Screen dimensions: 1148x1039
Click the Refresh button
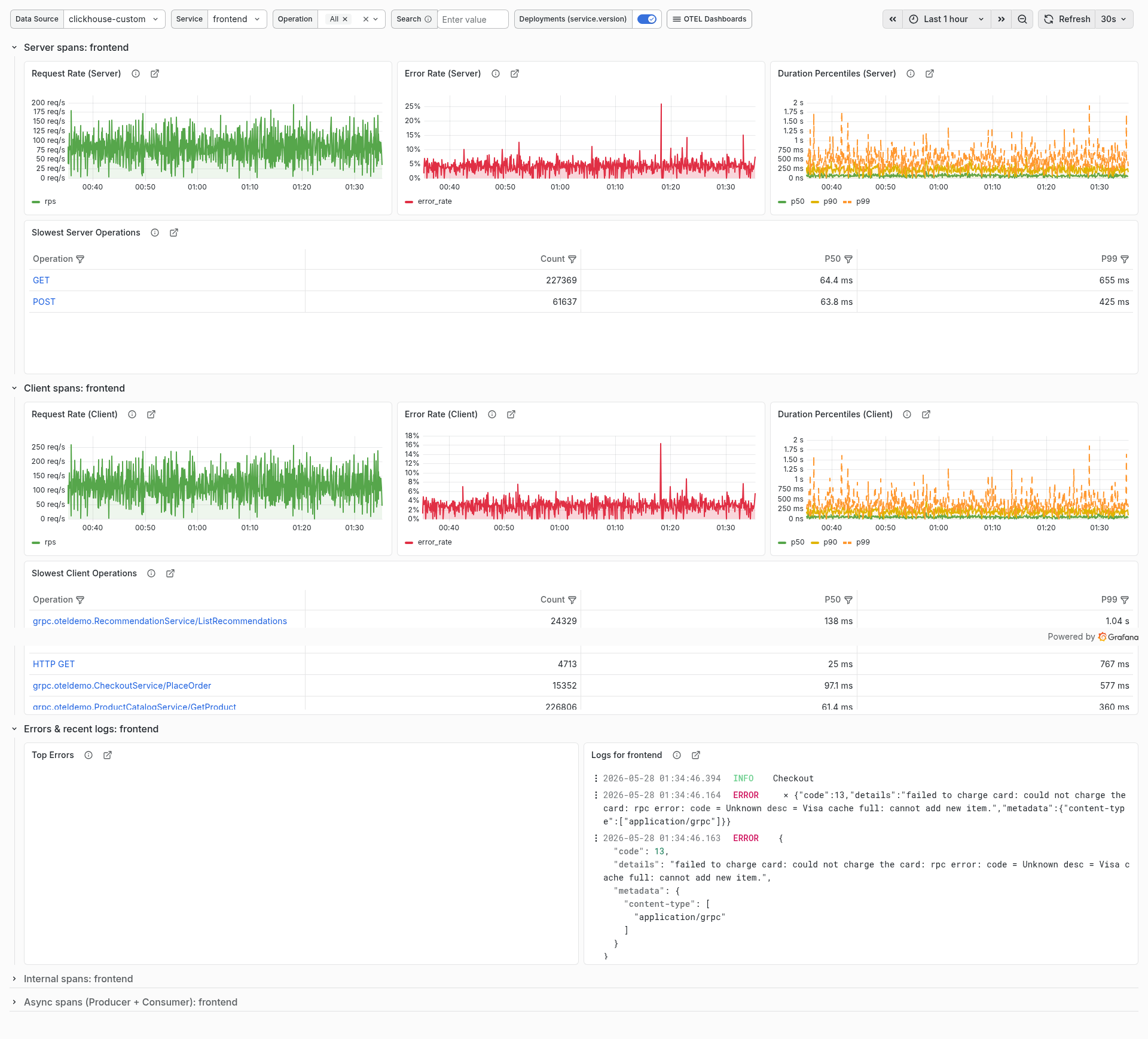[1067, 19]
